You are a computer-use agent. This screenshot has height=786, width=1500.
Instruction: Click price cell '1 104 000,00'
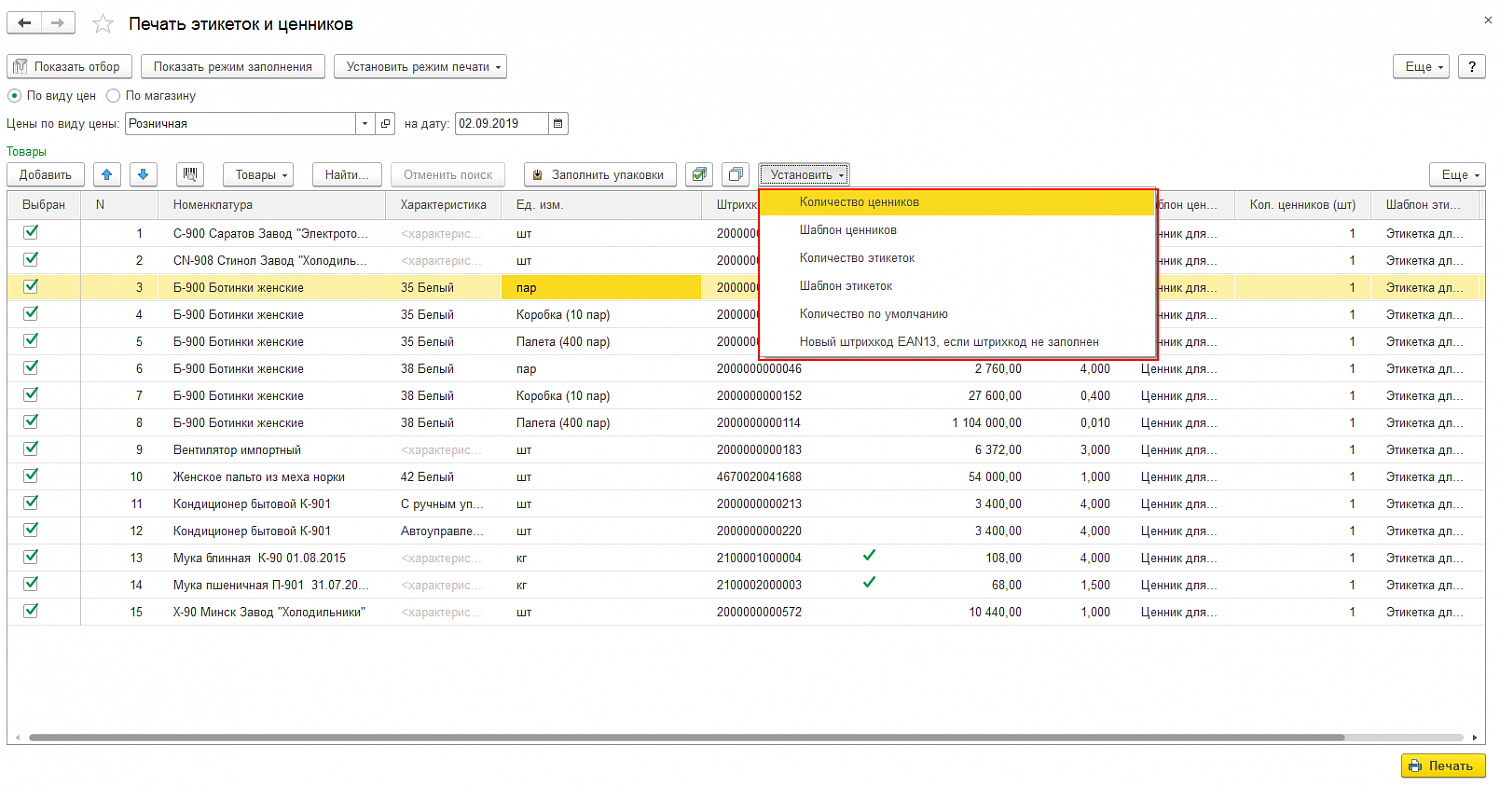(987, 423)
